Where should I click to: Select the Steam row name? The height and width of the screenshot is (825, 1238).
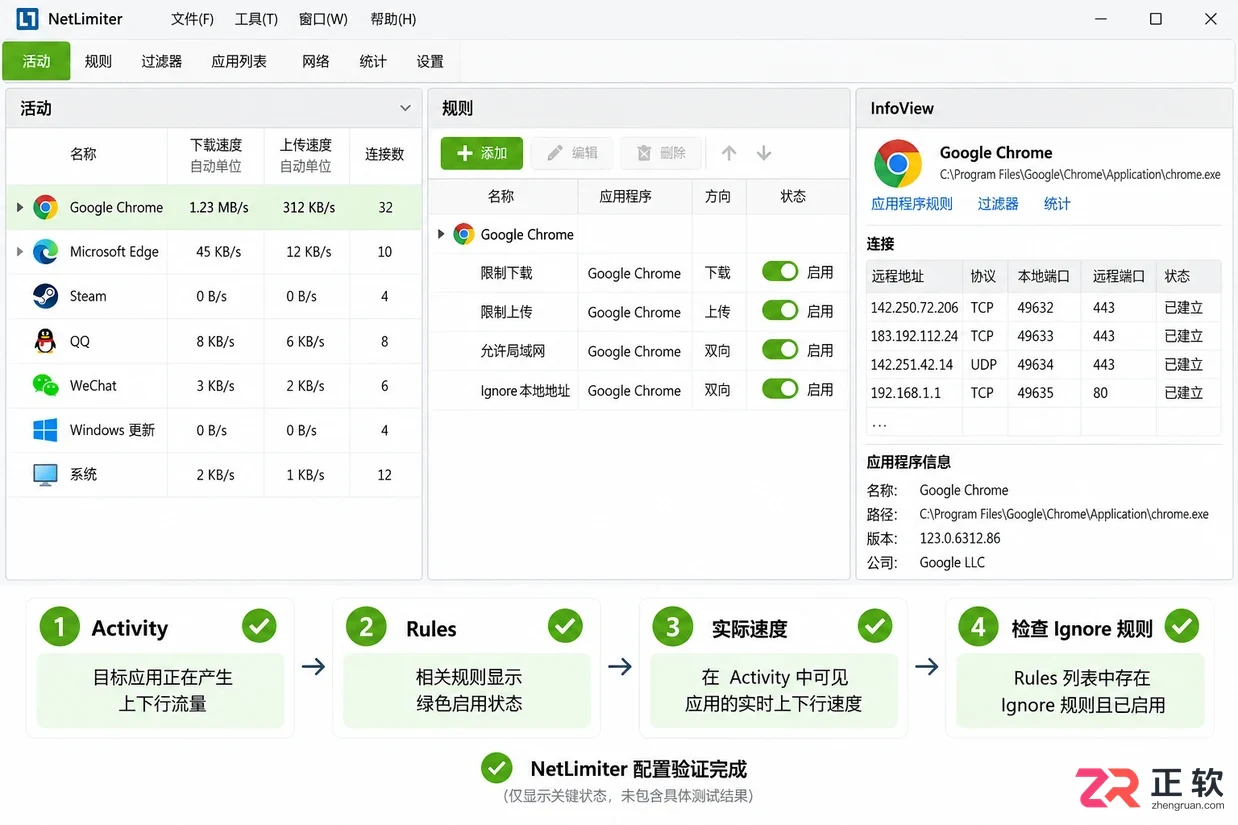[88, 296]
